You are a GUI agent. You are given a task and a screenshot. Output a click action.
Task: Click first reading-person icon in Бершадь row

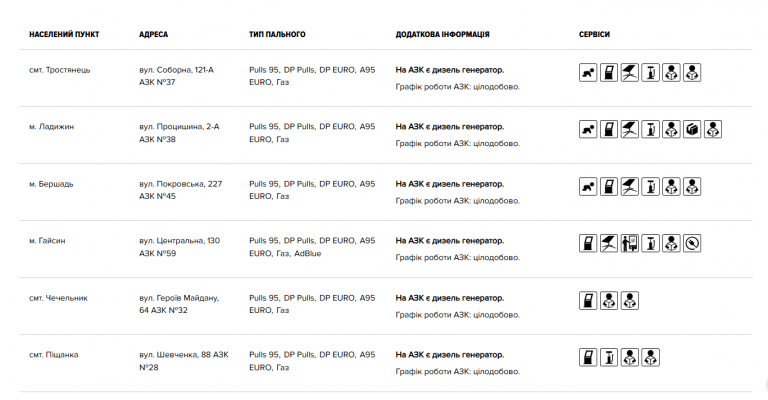coord(671,187)
